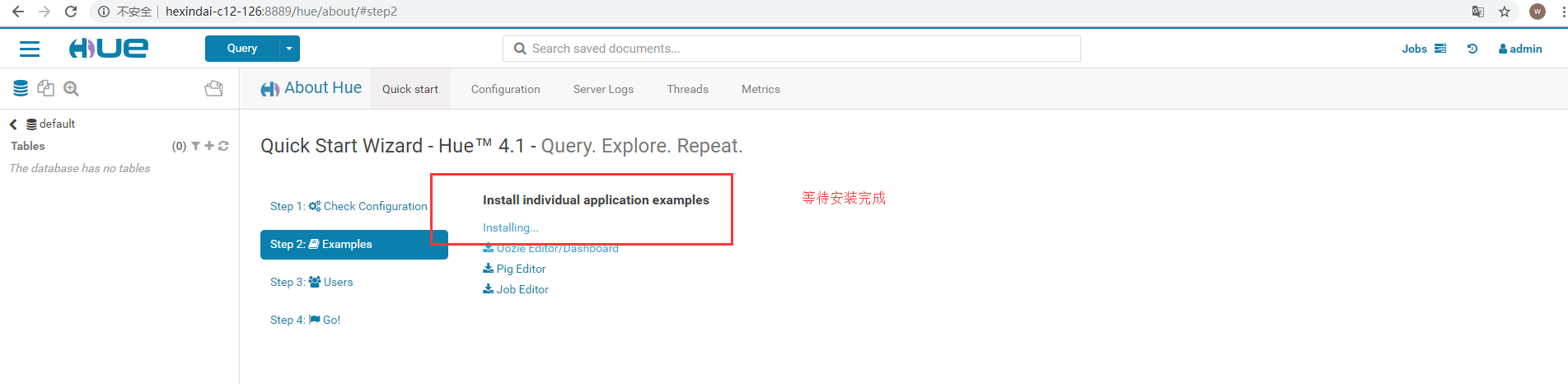Go to Step 1: Check Configuration
The width and height of the screenshot is (1568, 384).
[349, 206]
